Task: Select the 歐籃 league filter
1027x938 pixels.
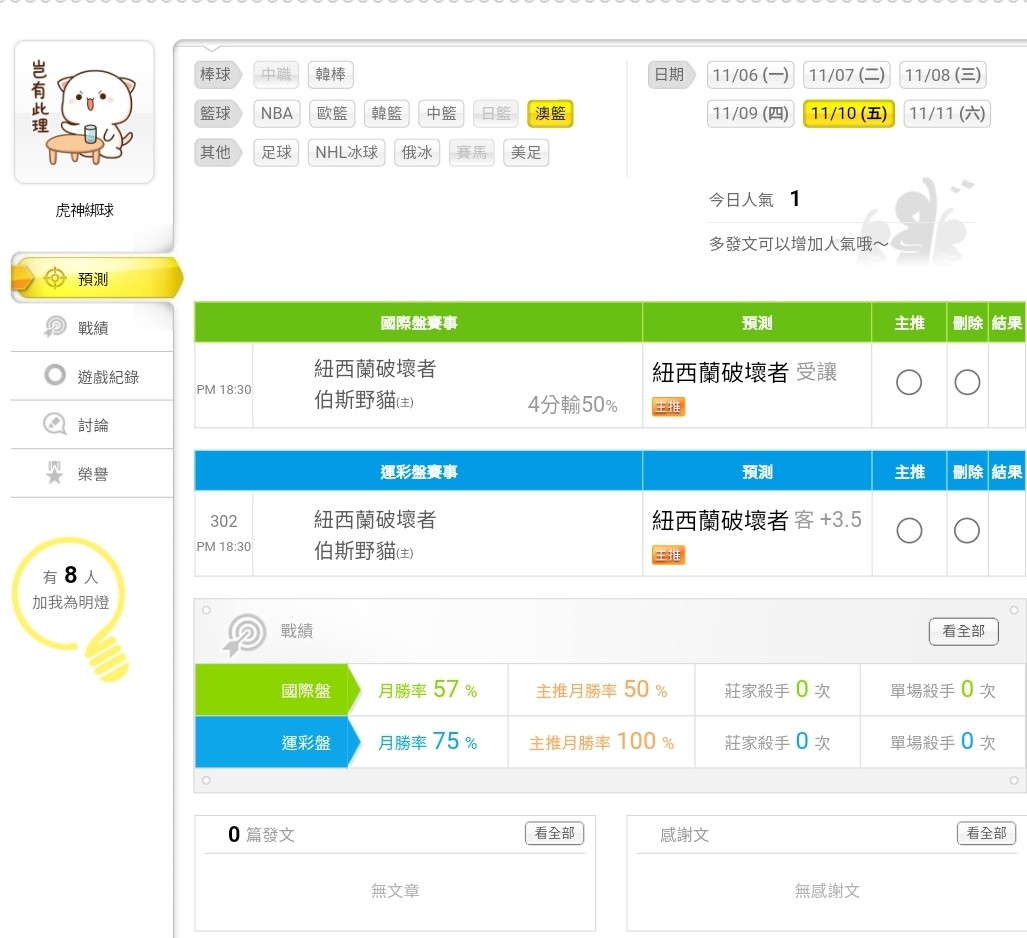Action: [x=332, y=113]
